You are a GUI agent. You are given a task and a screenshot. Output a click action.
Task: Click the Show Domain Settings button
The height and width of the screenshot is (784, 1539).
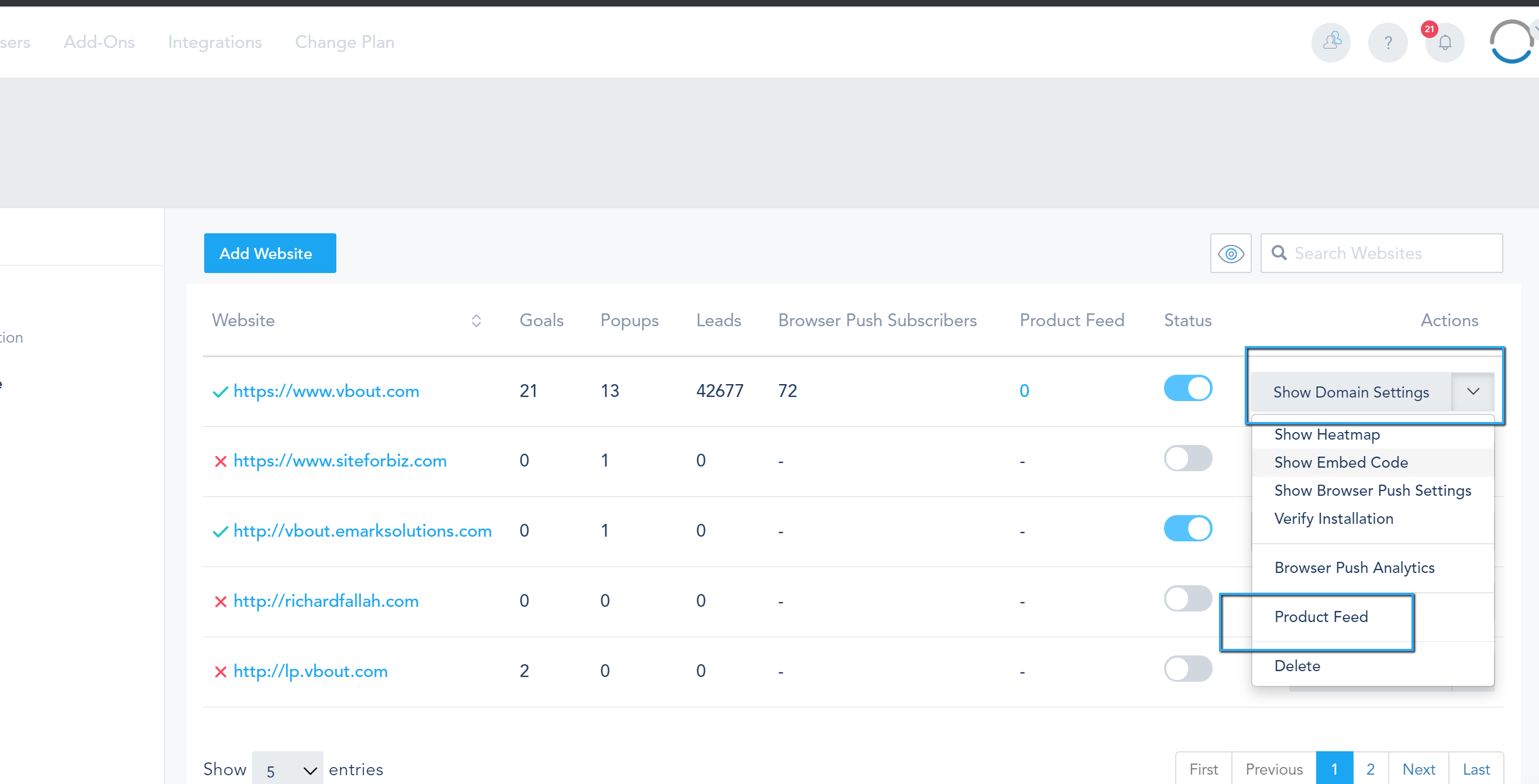1350,392
